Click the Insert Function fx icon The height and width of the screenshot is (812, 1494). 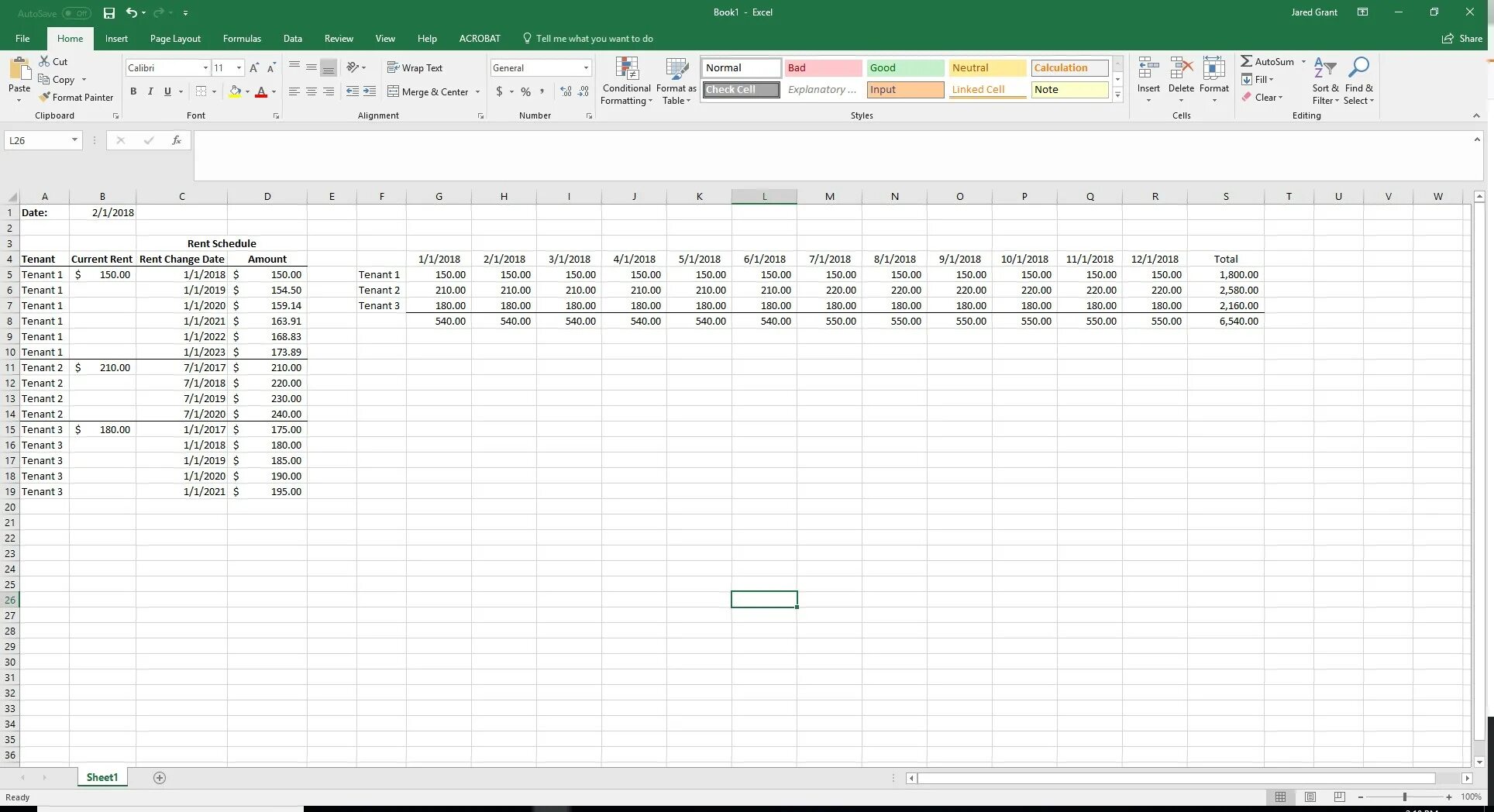177,140
